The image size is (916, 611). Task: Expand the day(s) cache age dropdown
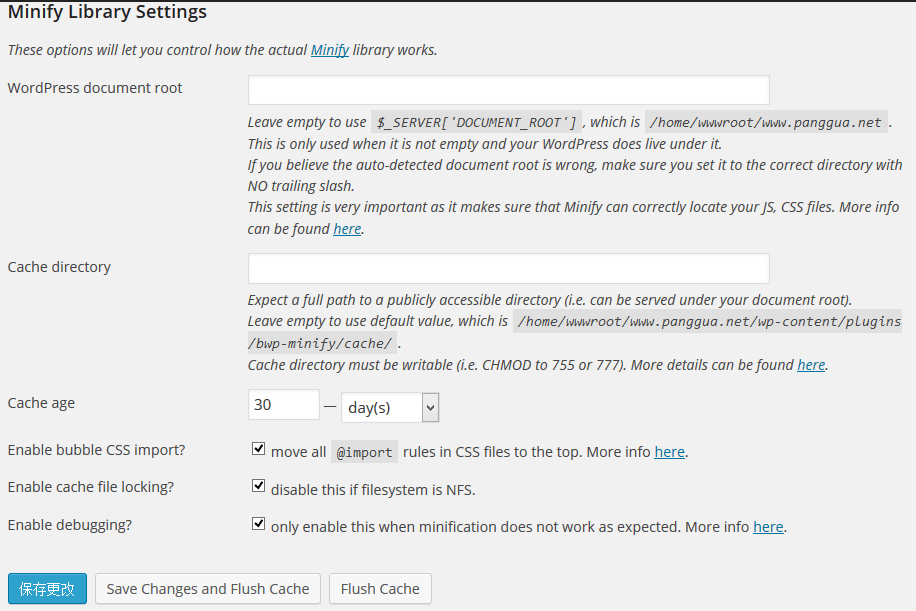[390, 407]
